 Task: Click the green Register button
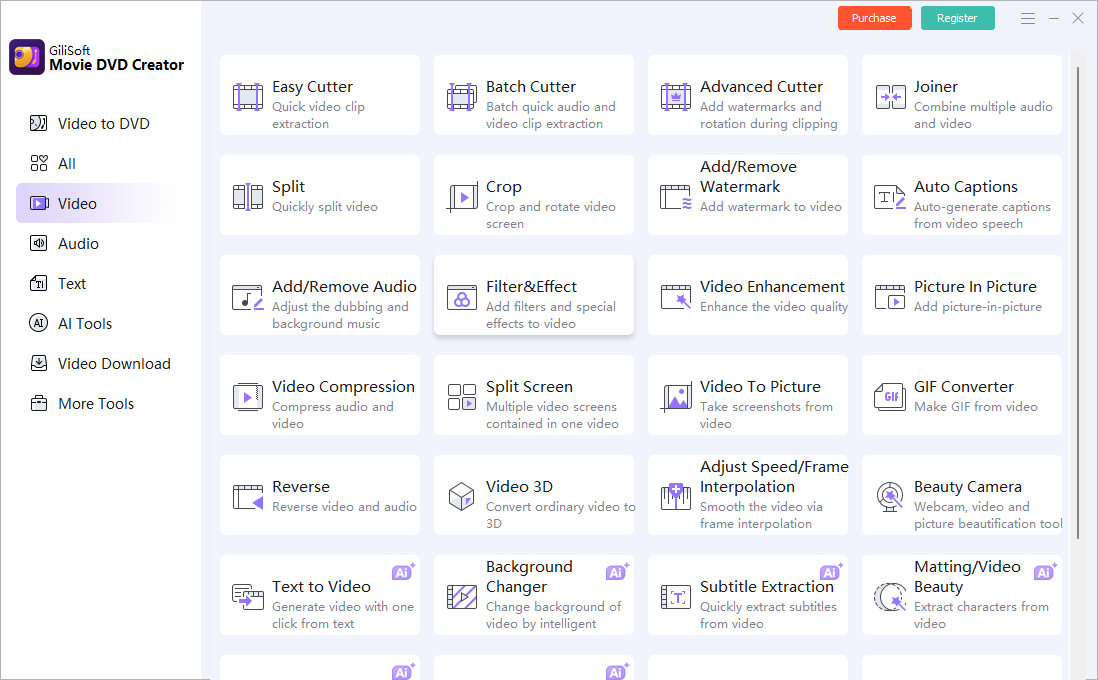[957, 18]
